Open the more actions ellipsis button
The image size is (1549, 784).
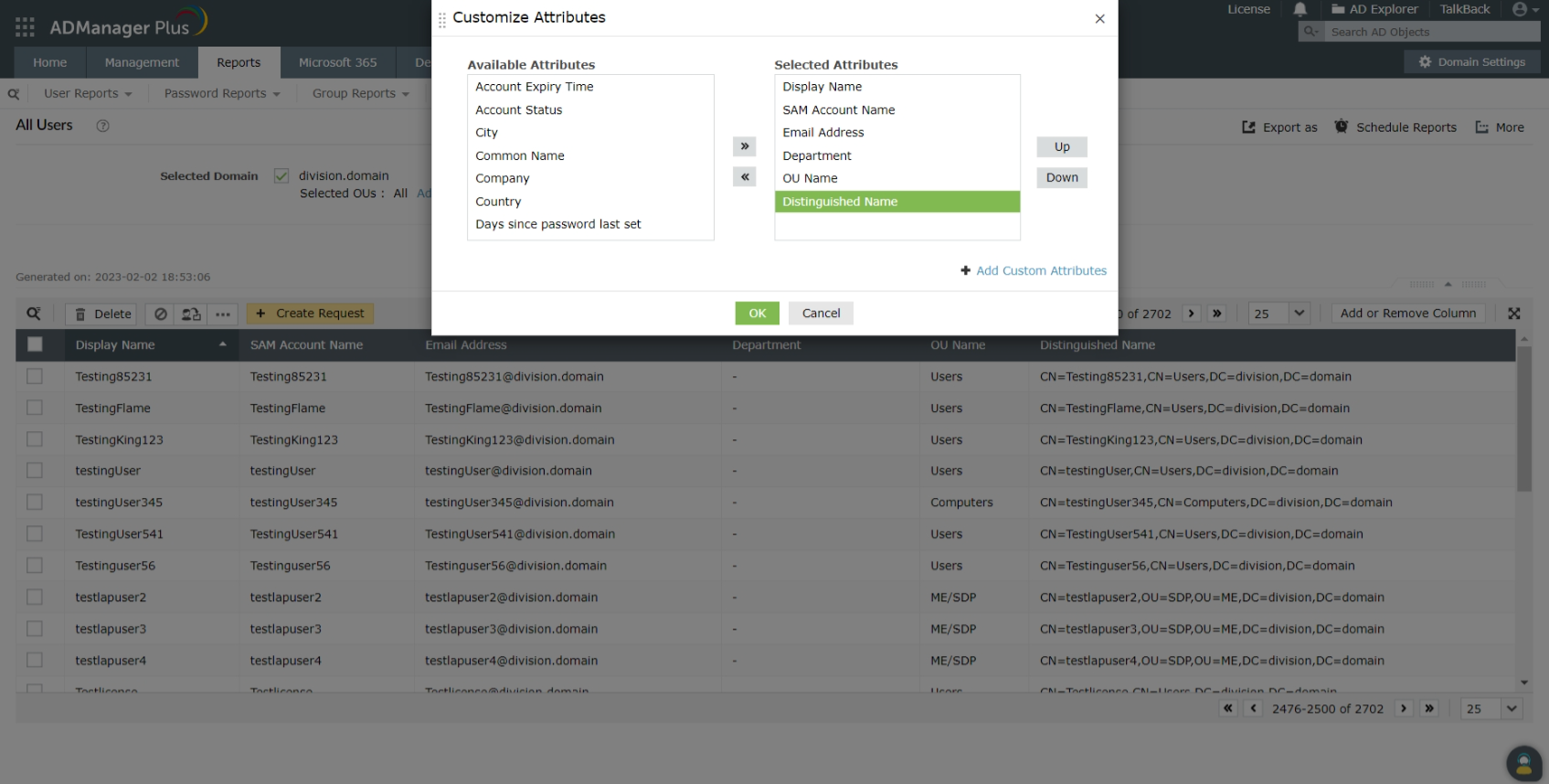tap(223, 314)
